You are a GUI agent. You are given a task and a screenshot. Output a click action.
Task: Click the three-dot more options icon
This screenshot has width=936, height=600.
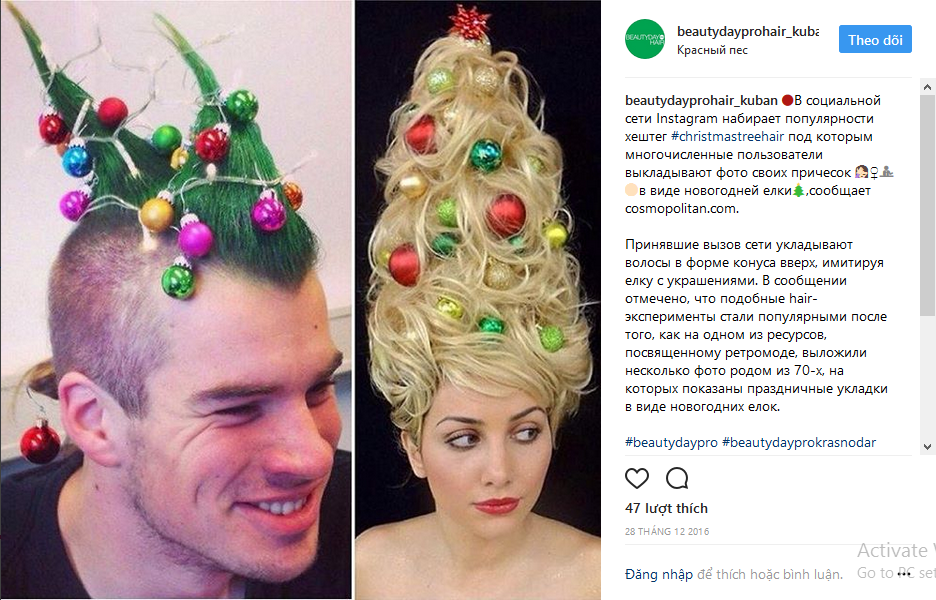(905, 573)
